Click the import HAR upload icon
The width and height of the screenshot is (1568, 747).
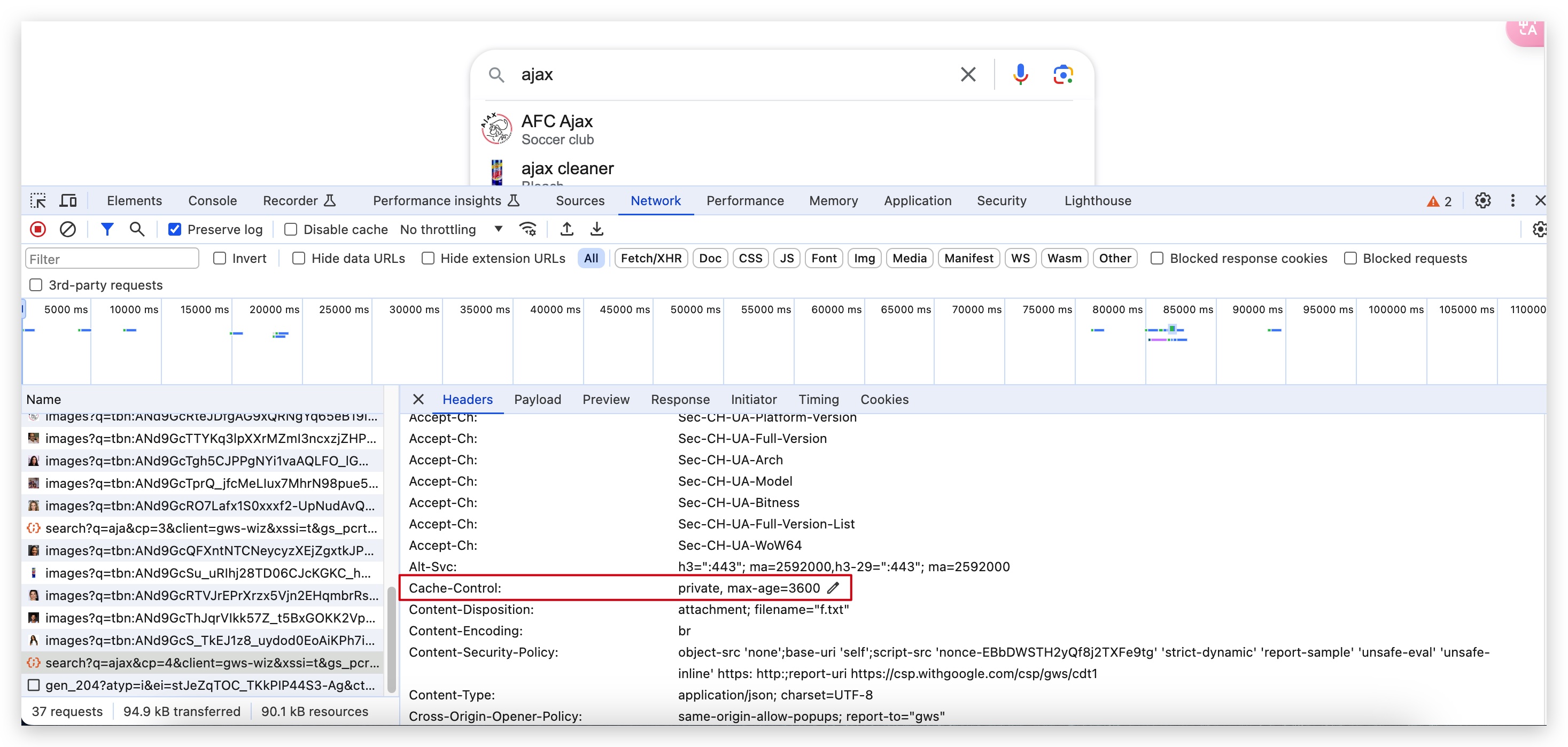(x=566, y=230)
